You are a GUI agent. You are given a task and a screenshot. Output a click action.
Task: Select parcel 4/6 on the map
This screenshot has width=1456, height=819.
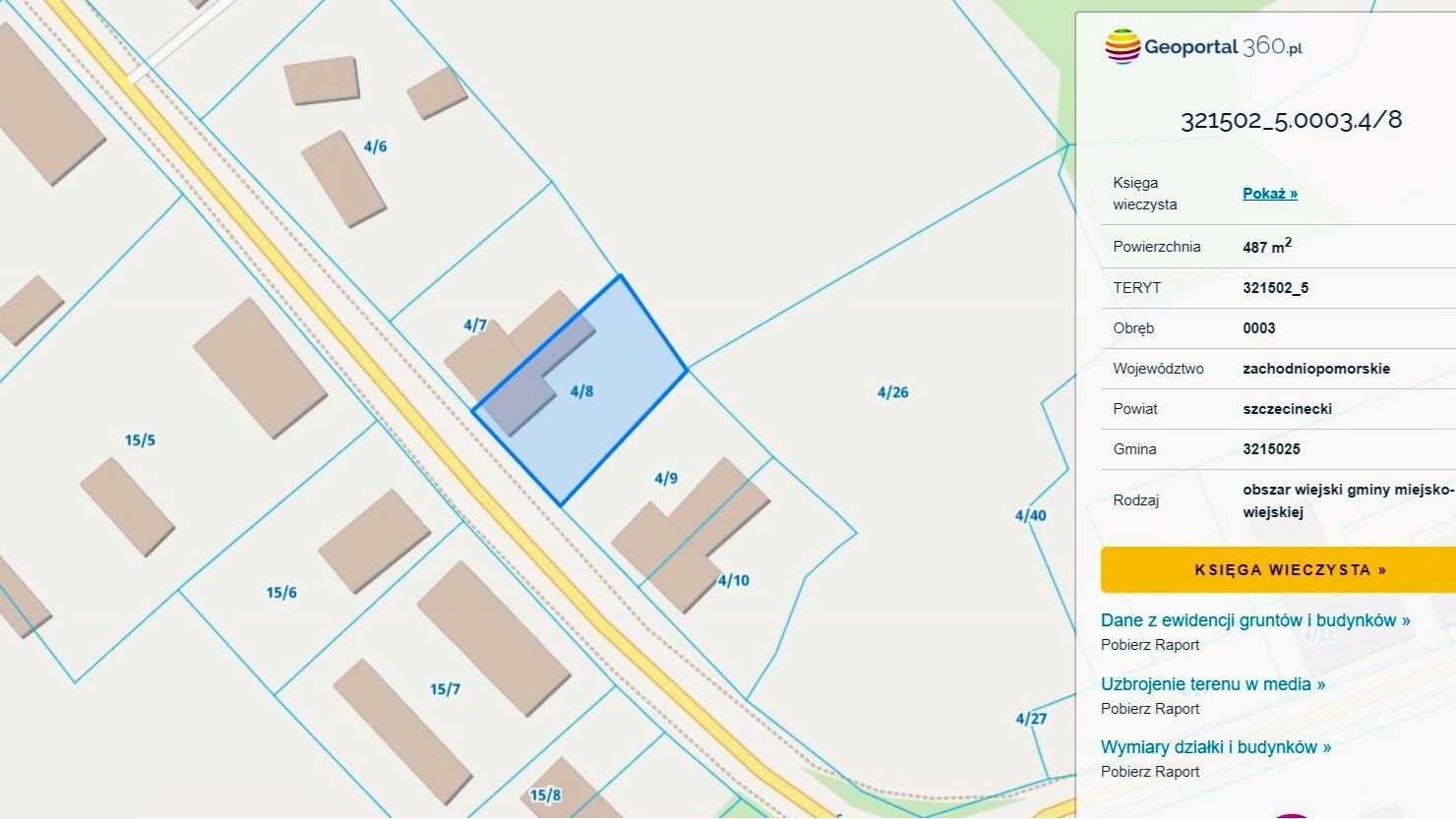375,146
